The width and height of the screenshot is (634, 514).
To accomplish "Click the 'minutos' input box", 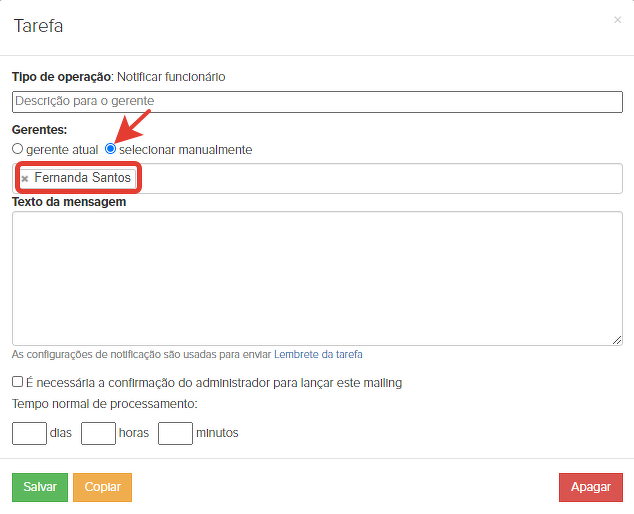I will [x=175, y=433].
